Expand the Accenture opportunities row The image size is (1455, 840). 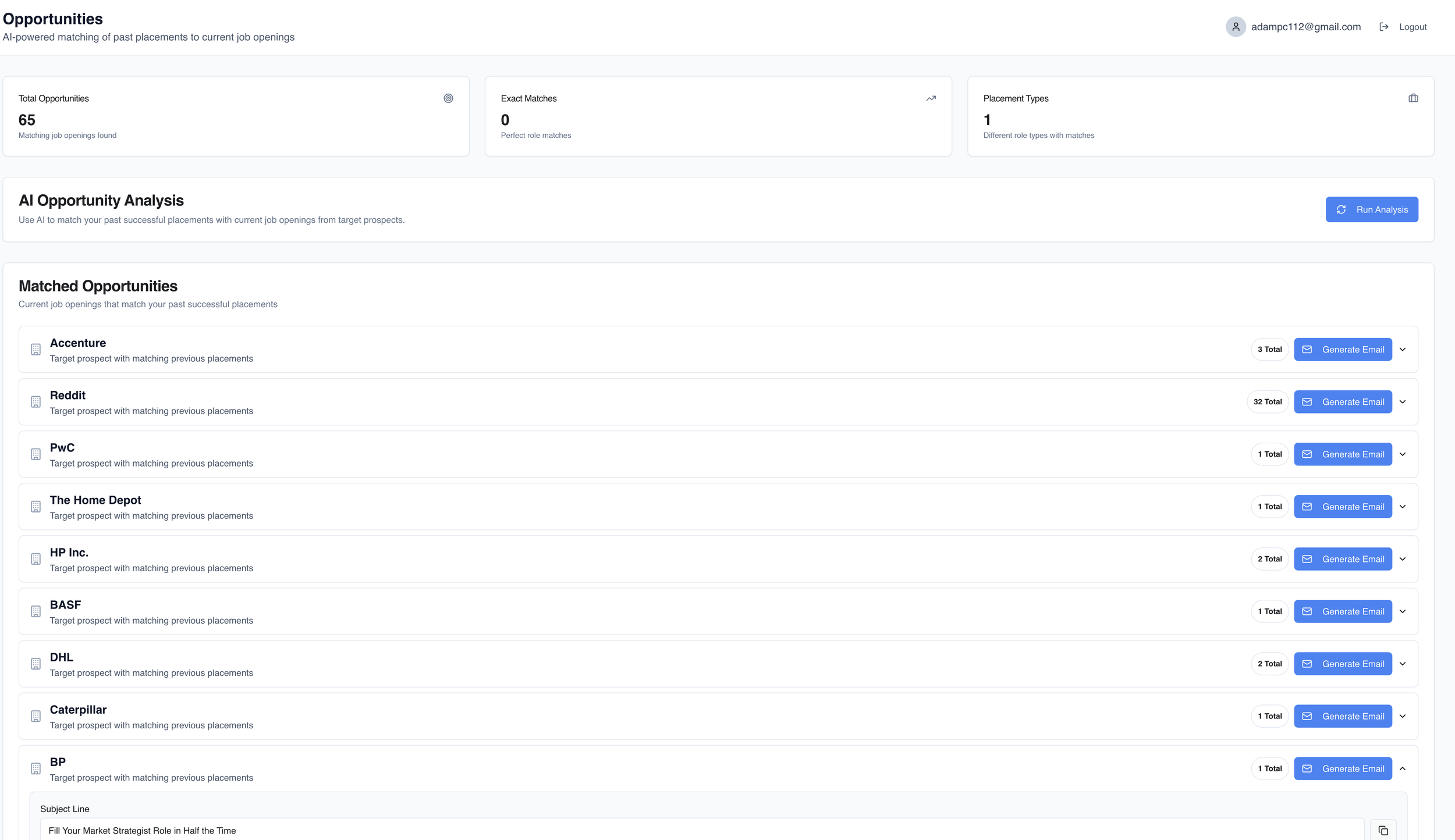tap(1402, 350)
